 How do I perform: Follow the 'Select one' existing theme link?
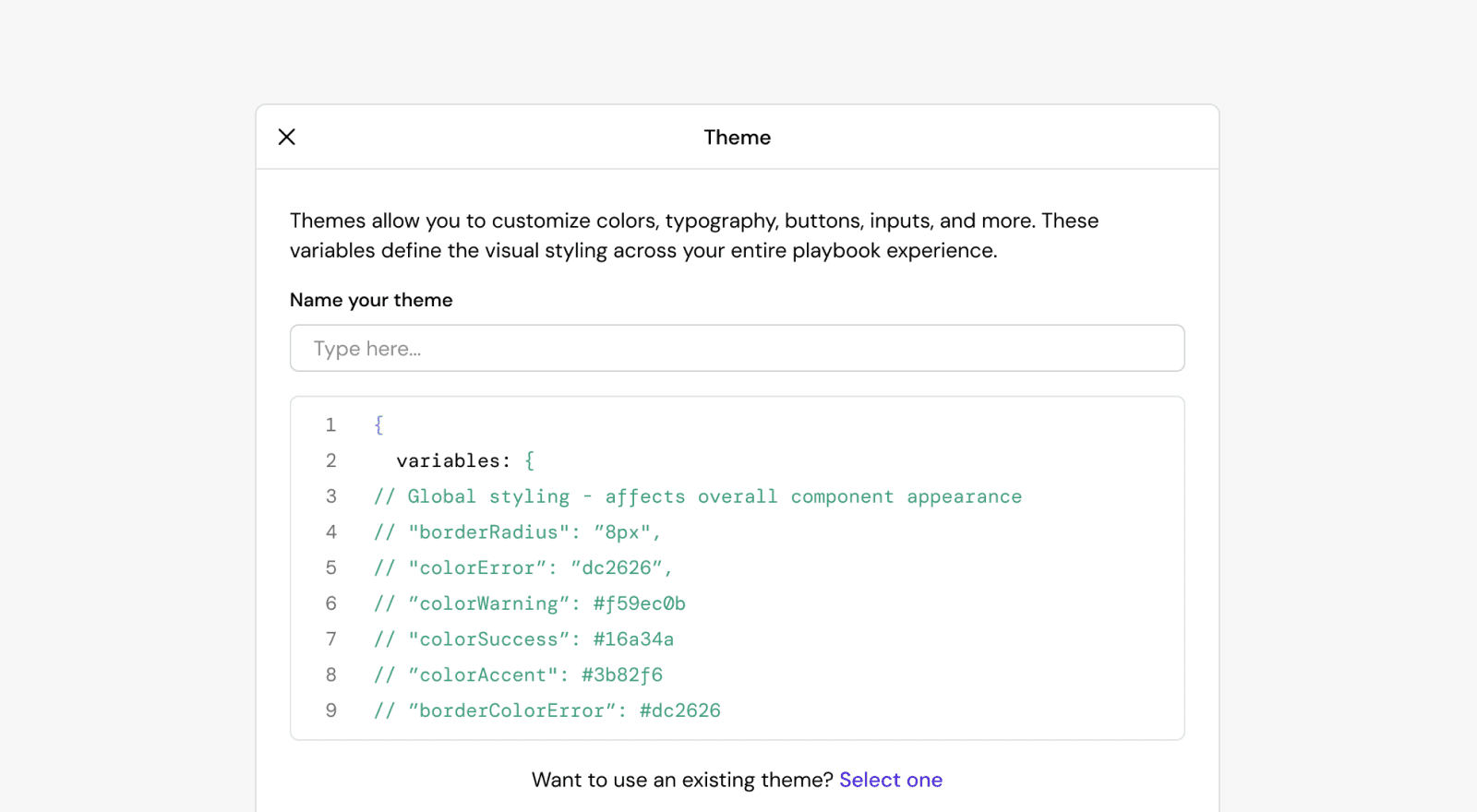tap(890, 780)
